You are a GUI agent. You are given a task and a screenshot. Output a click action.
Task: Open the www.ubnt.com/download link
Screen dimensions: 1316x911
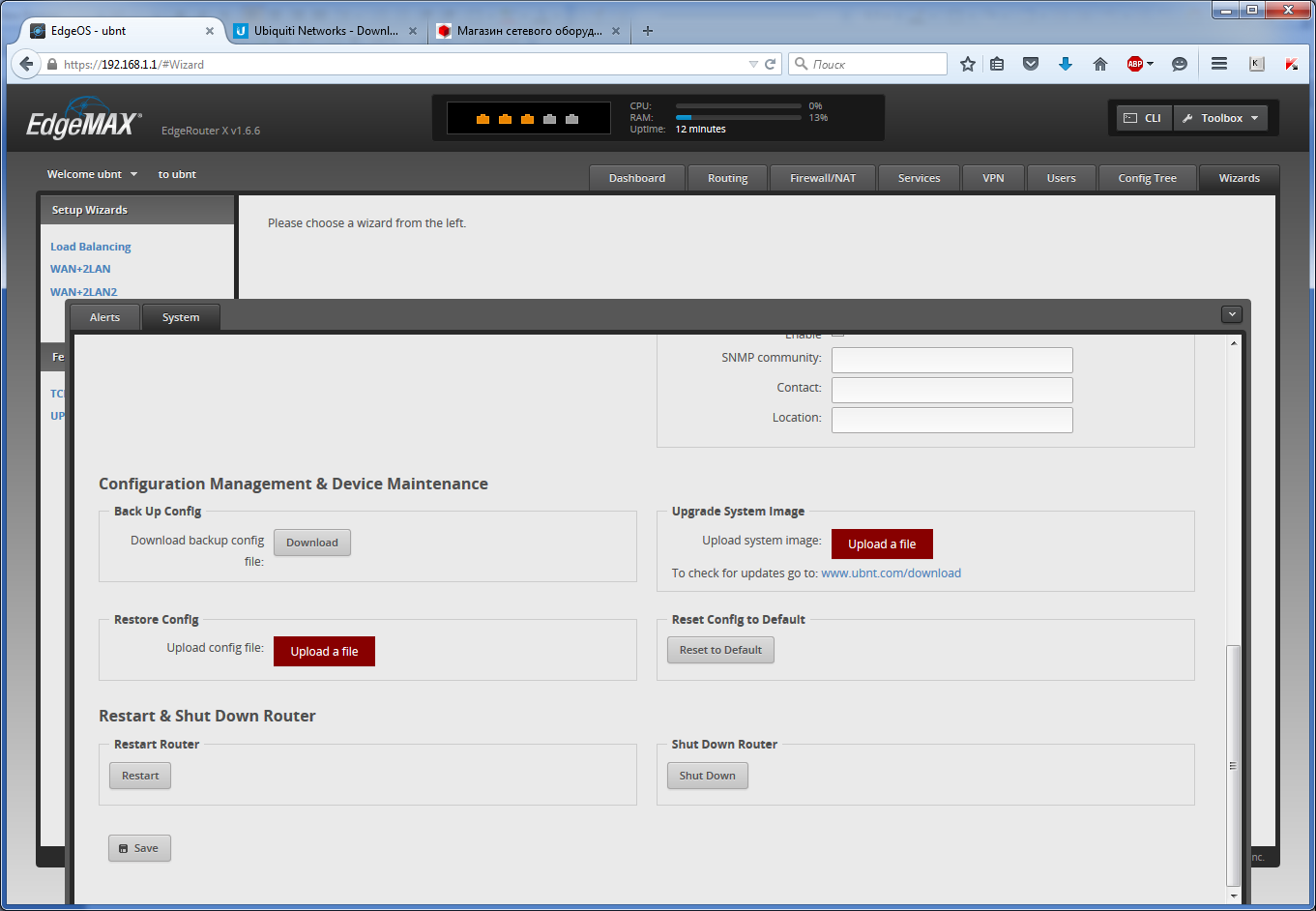point(891,573)
